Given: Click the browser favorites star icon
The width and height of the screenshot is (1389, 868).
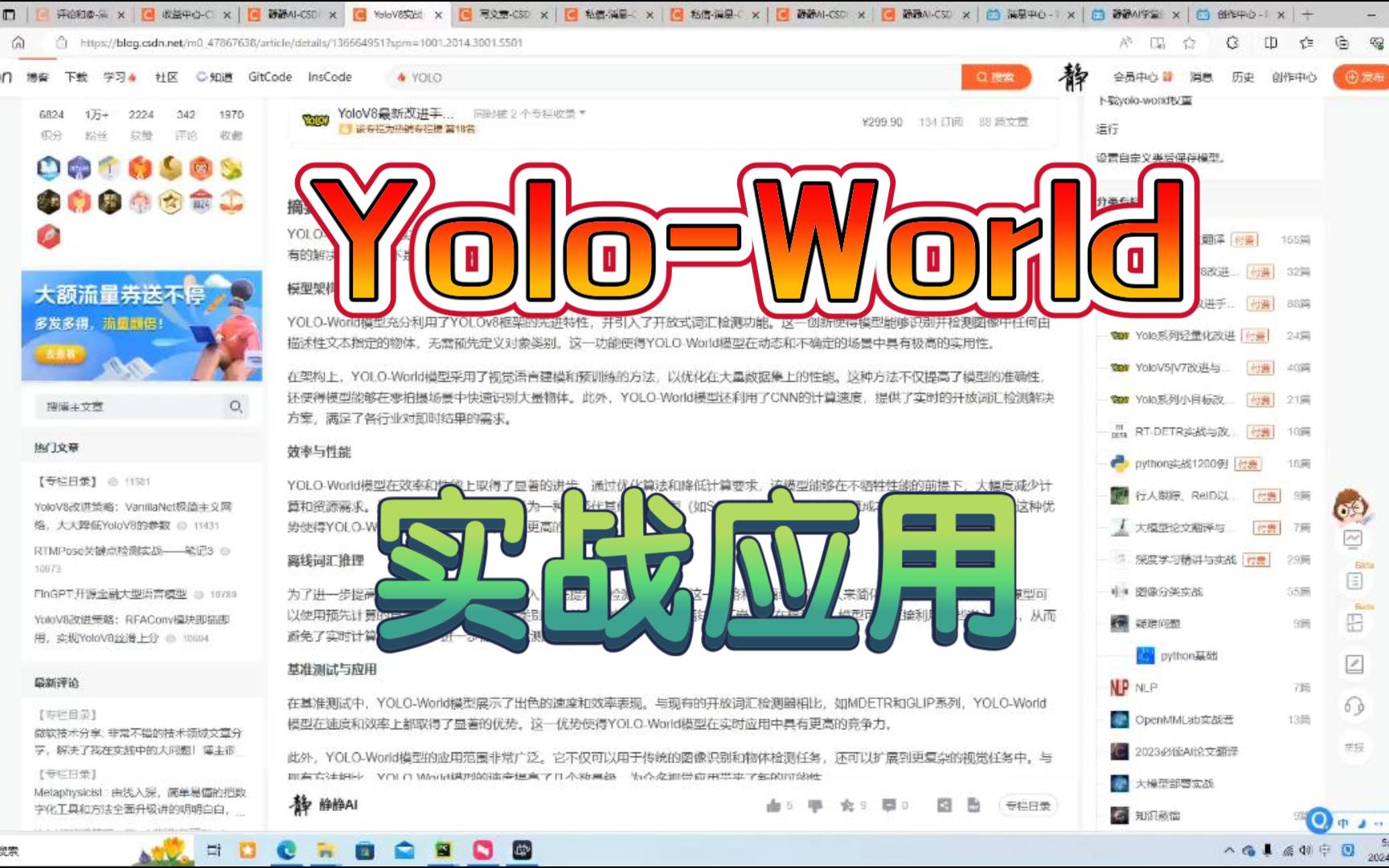Looking at the screenshot, I should pyautogui.click(x=1189, y=43).
